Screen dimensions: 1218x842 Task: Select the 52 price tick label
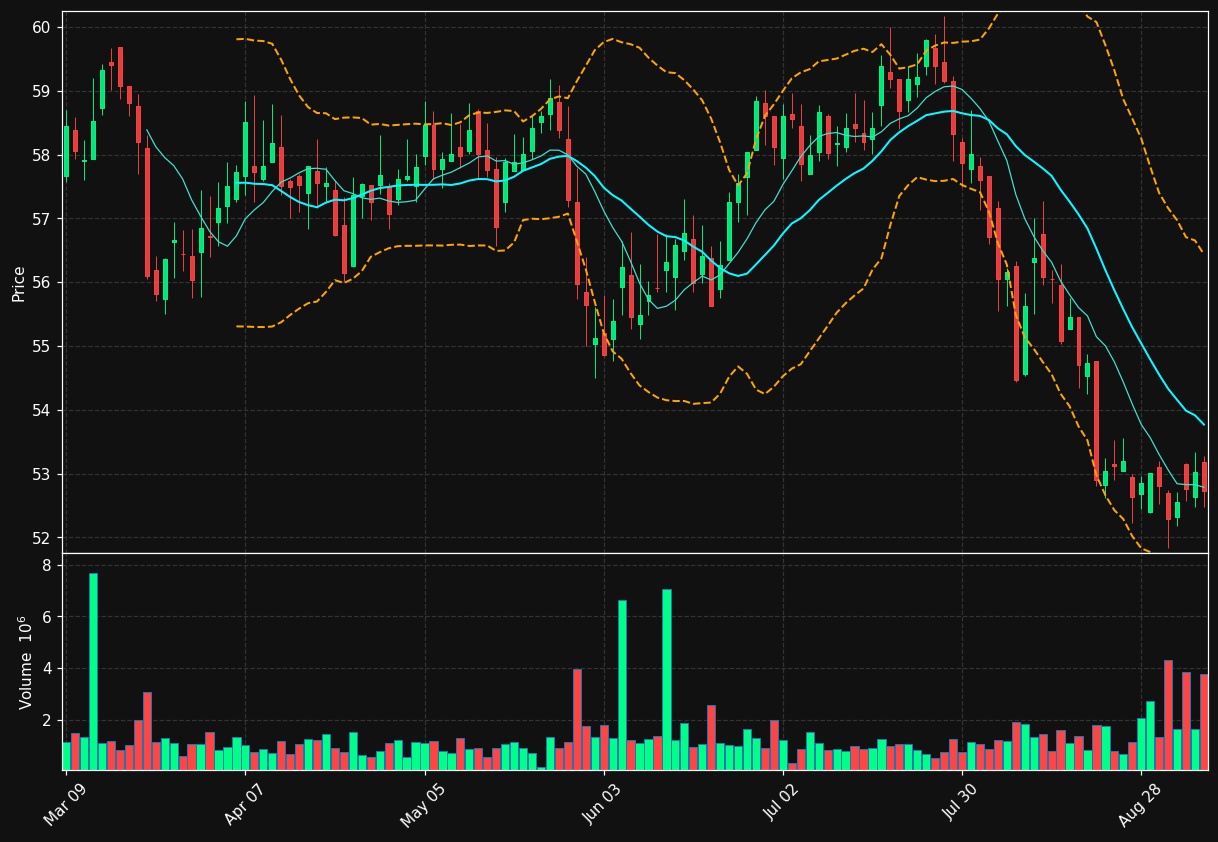pyautogui.click(x=41, y=538)
